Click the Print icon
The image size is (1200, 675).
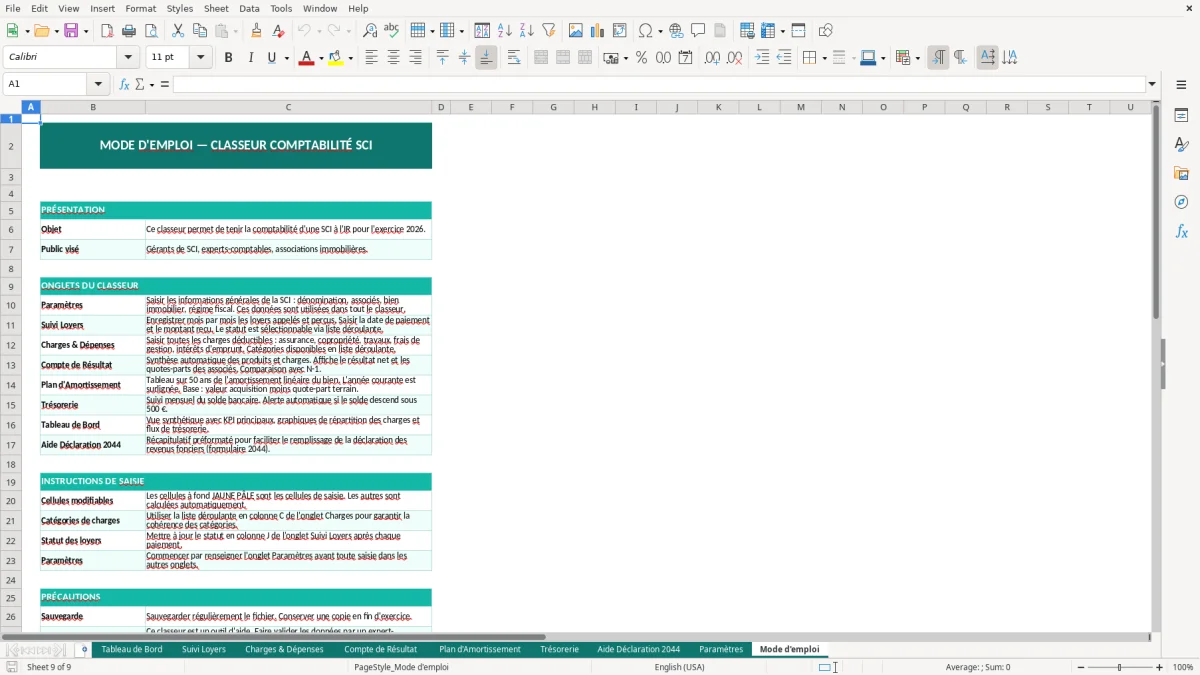[x=129, y=31]
